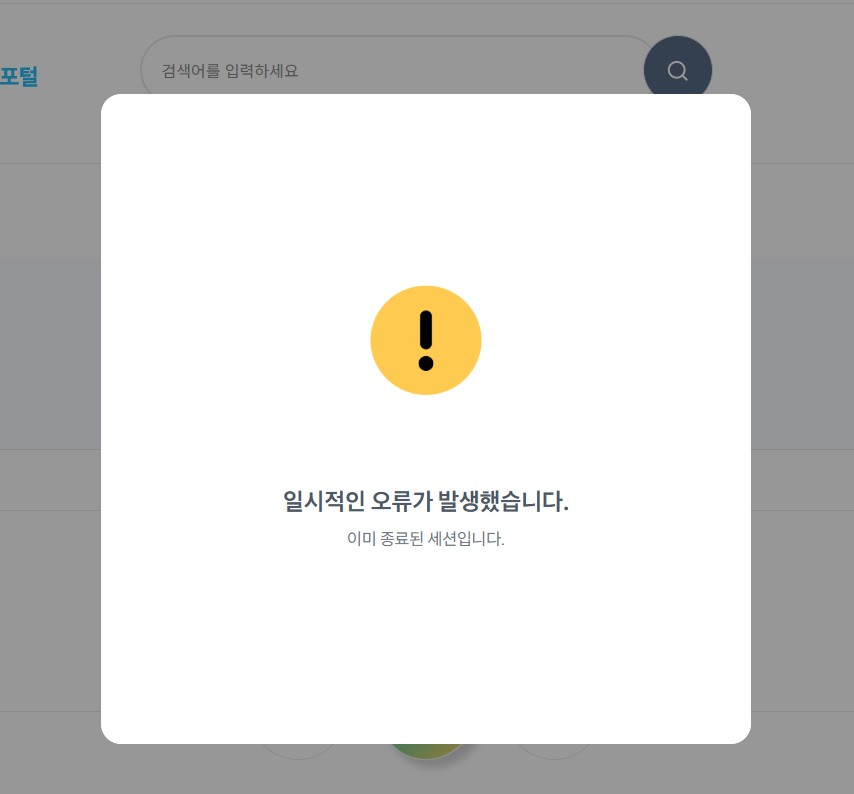Select the 일시적인 오류가 발생했습니다 heading

(426, 501)
